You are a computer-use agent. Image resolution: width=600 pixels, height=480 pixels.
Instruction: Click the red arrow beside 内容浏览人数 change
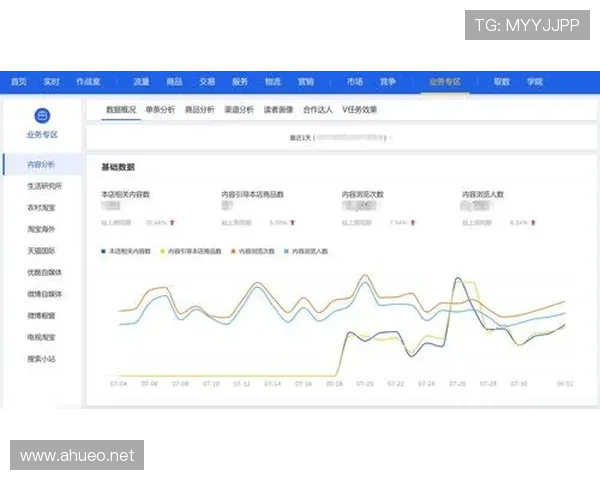533,222
